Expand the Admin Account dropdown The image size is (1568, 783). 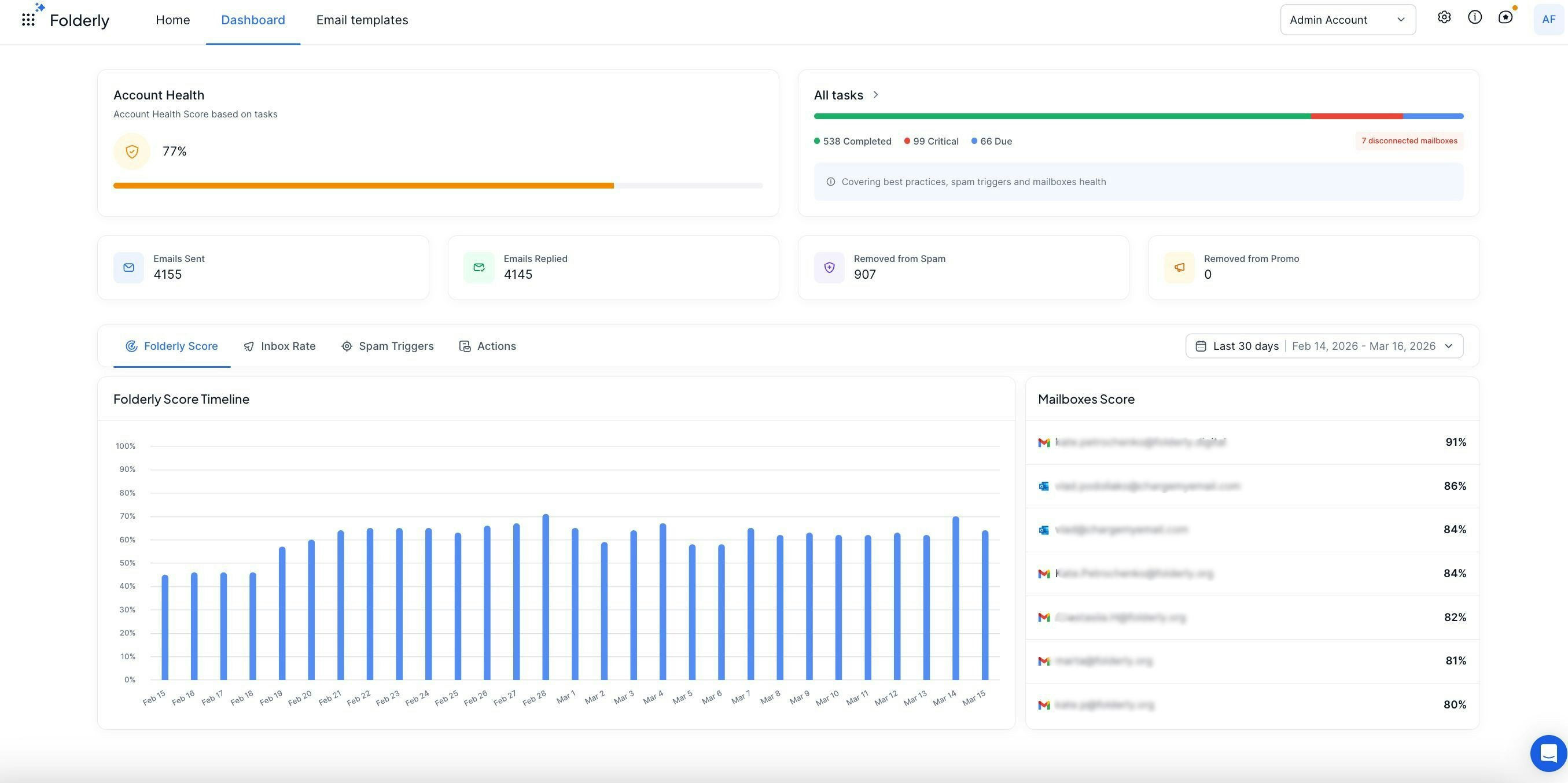tap(1348, 20)
